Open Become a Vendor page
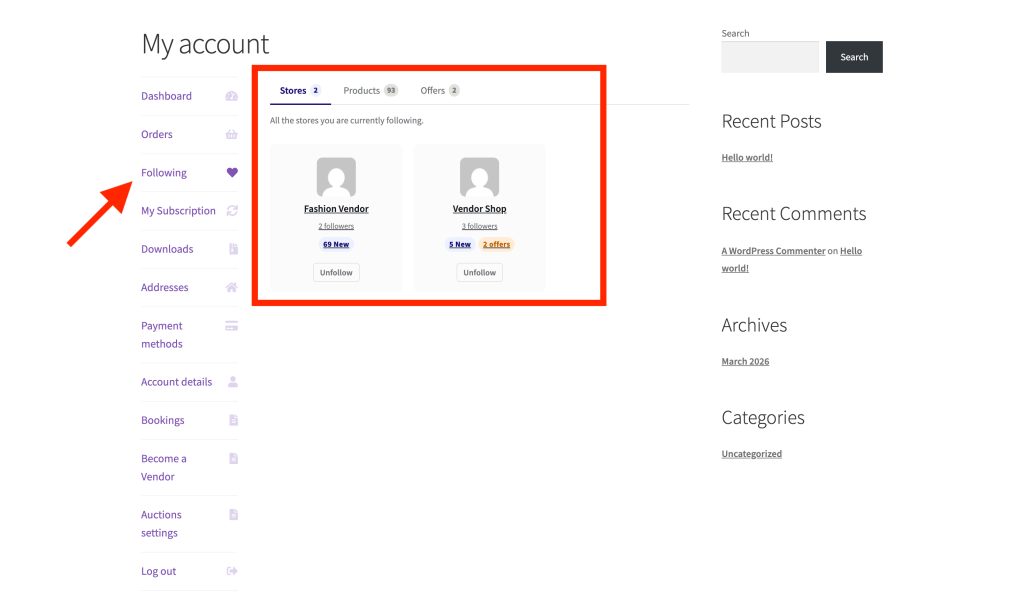1024x616 pixels. pos(164,468)
